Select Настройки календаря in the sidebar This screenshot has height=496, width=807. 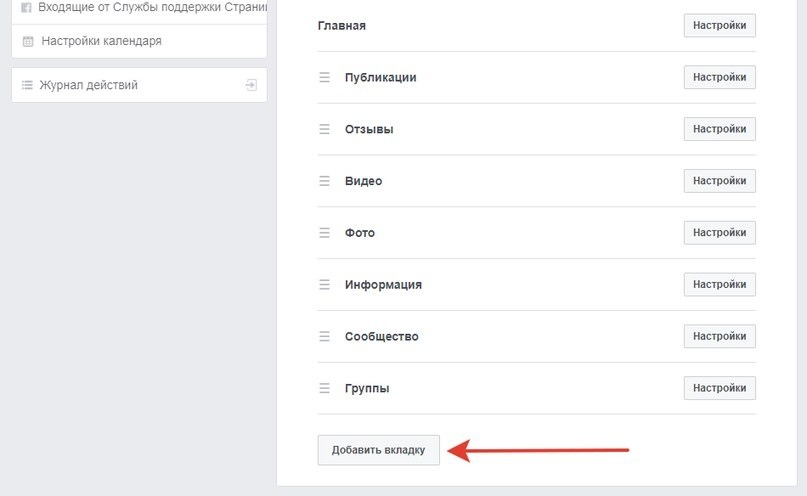point(101,42)
